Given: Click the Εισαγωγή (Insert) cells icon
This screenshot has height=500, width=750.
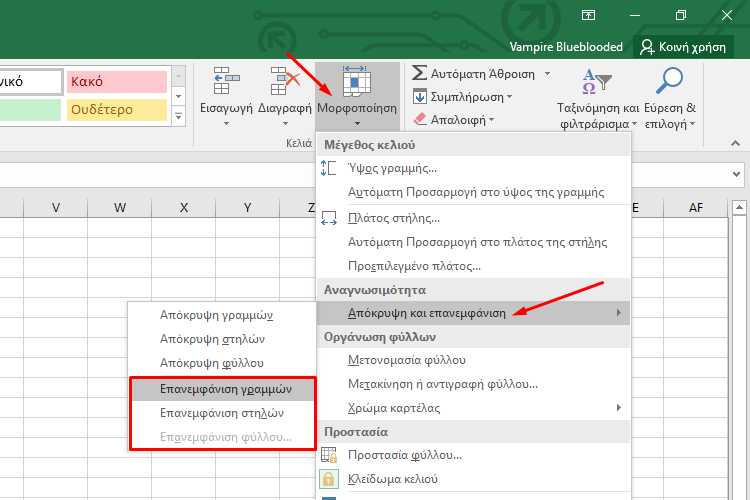Looking at the screenshot, I should (x=226, y=81).
